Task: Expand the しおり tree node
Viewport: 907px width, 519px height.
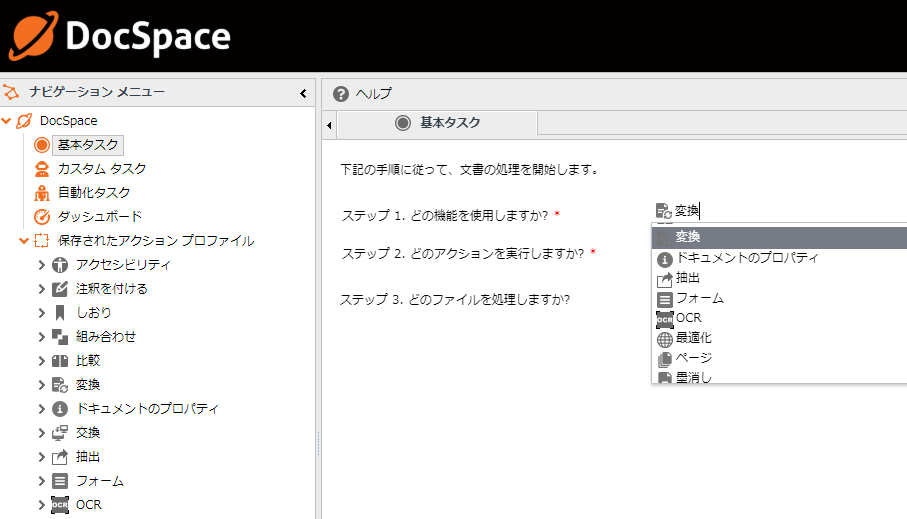Action: click(x=42, y=313)
